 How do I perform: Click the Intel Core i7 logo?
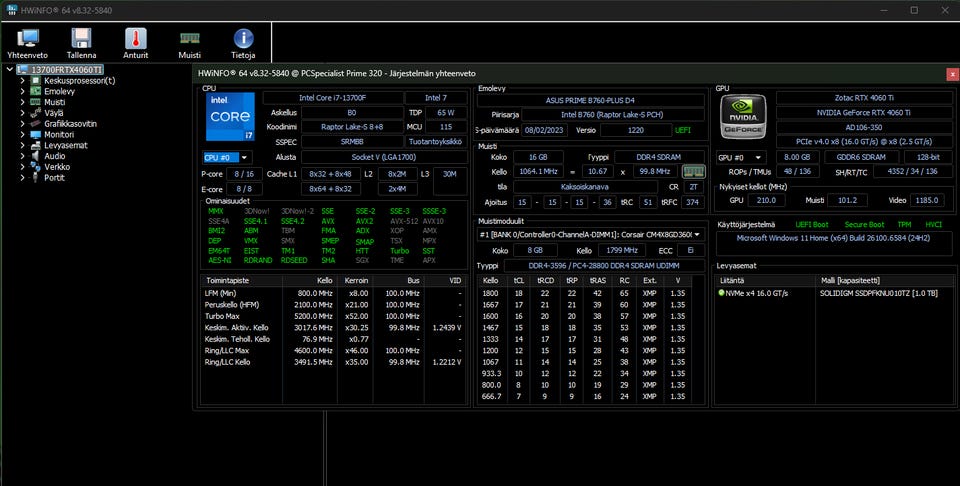click(x=229, y=119)
